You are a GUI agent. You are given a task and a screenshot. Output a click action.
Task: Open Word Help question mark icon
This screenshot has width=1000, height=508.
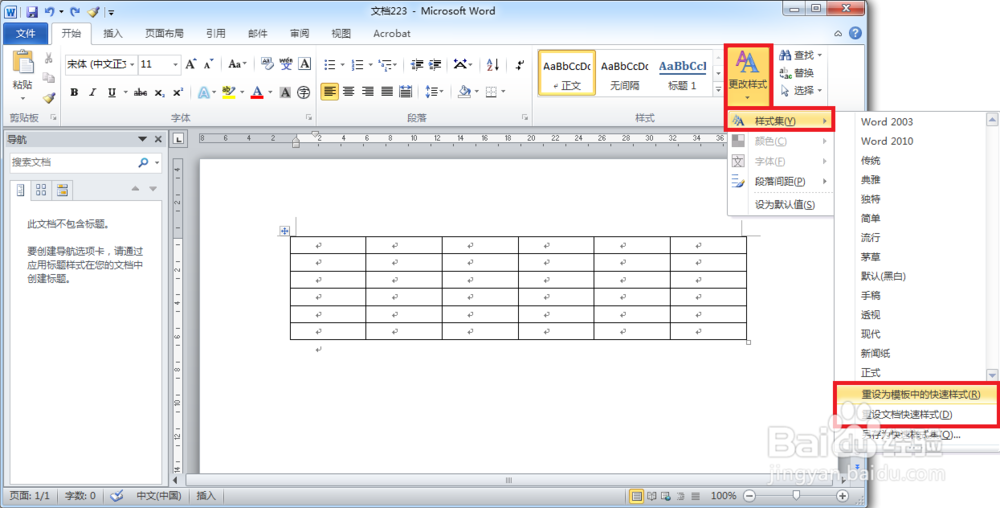[855, 33]
